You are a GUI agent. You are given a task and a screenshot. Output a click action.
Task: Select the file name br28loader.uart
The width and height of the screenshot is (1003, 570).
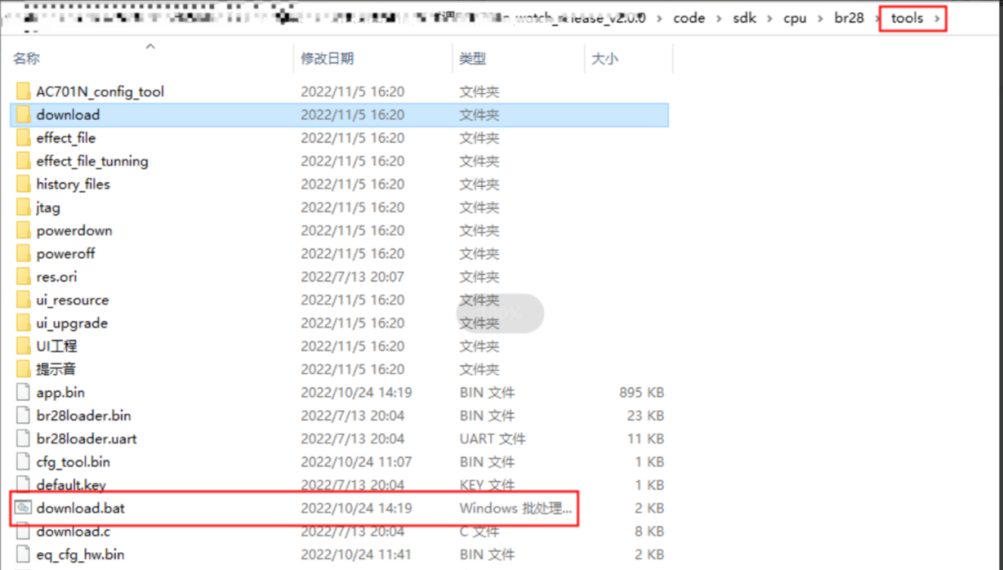(x=86, y=438)
